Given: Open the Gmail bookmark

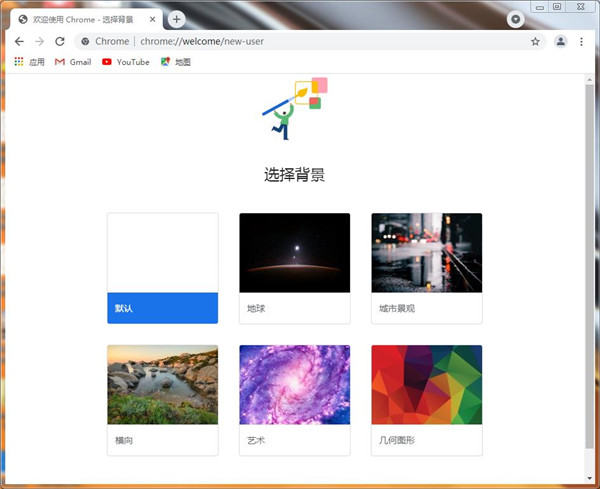Looking at the screenshot, I should click(72, 62).
